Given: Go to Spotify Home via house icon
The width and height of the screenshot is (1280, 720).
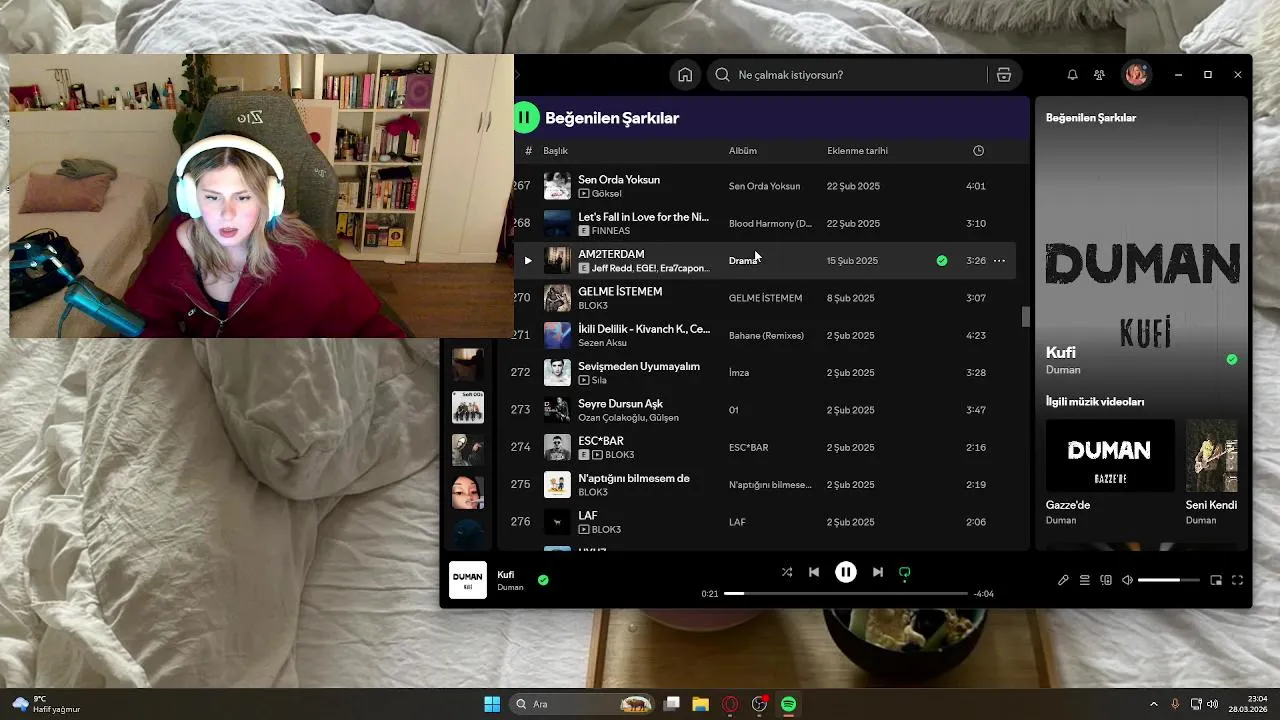Looking at the screenshot, I should 685,75.
